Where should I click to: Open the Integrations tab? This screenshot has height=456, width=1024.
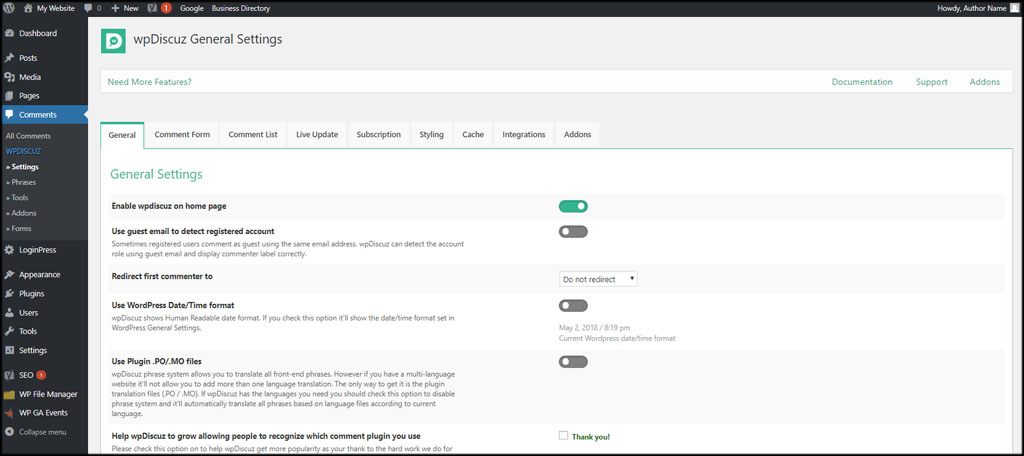524,135
